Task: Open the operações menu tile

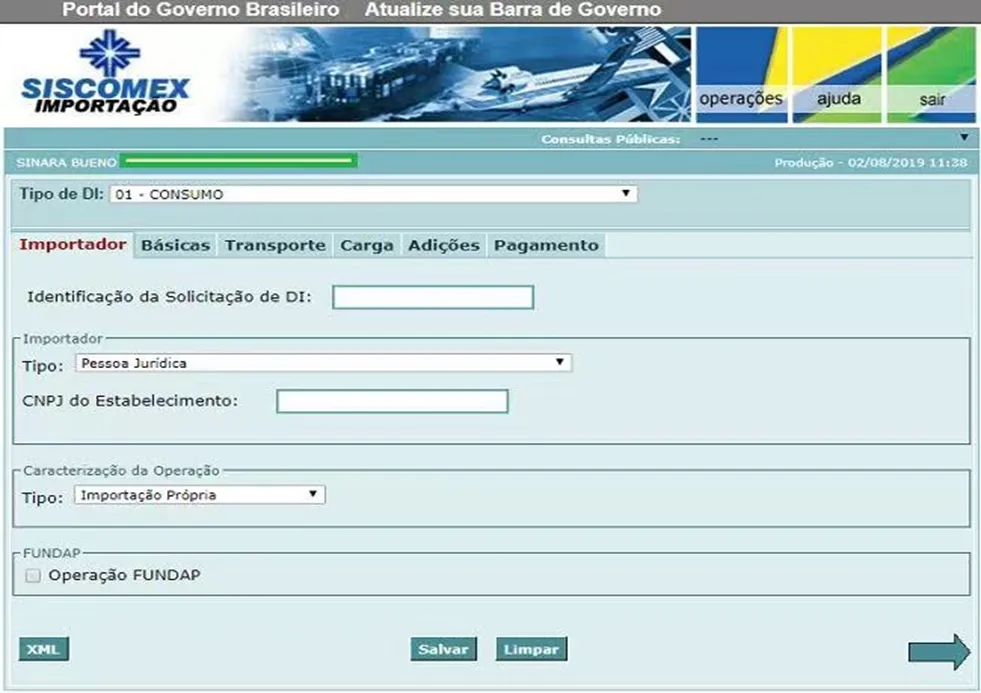Action: point(740,76)
